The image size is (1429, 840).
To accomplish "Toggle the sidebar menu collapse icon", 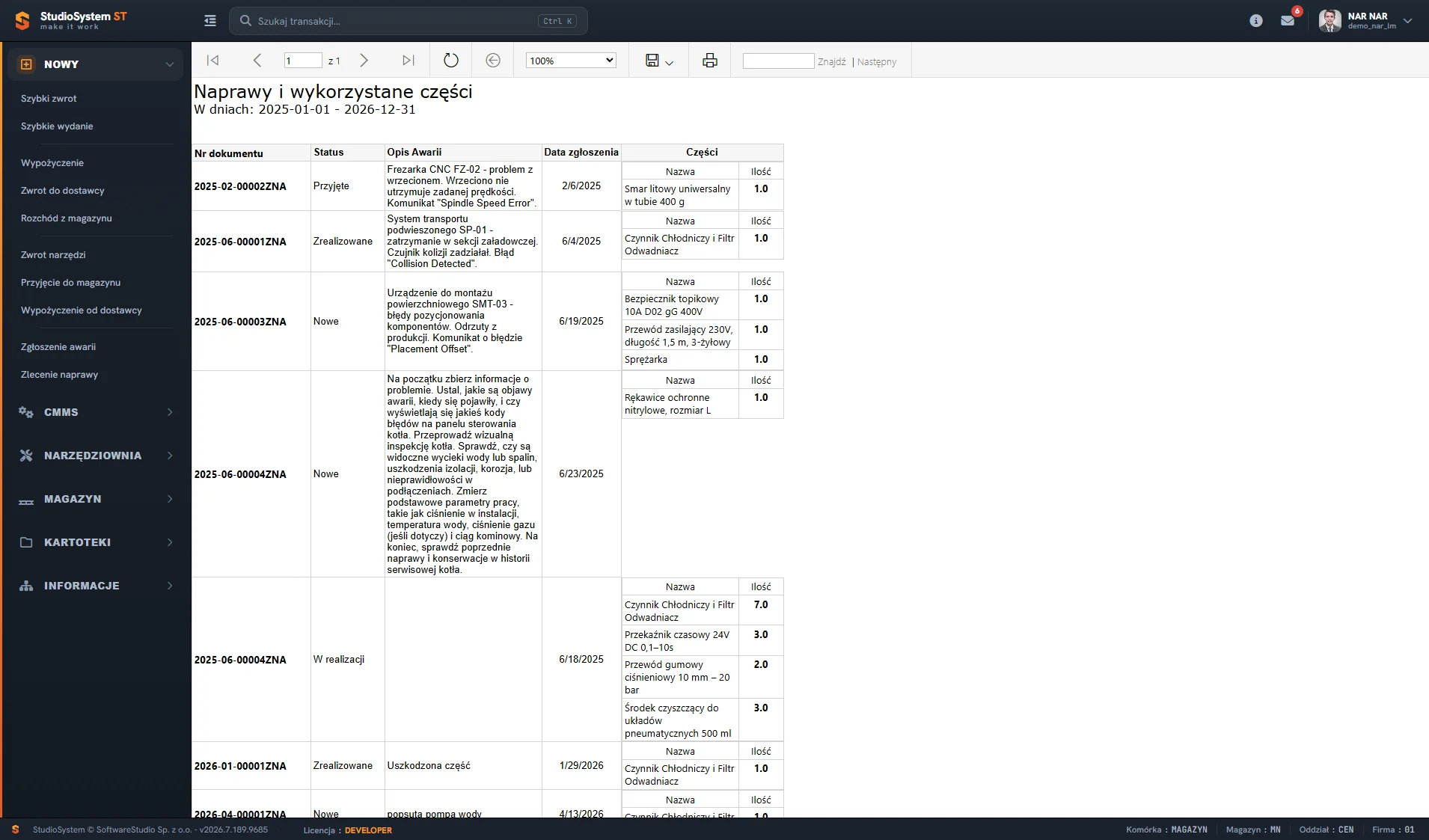I will tap(210, 21).
